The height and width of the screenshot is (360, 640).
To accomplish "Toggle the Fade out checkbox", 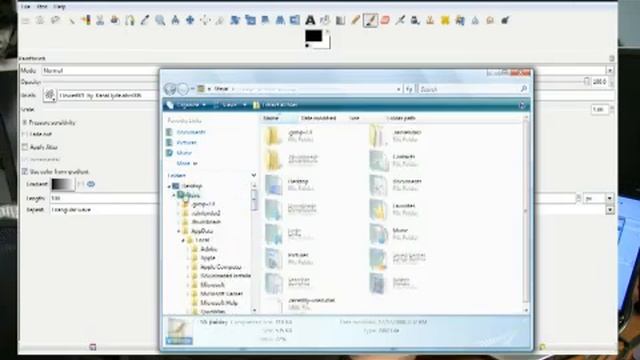I will pyautogui.click(x=24, y=134).
